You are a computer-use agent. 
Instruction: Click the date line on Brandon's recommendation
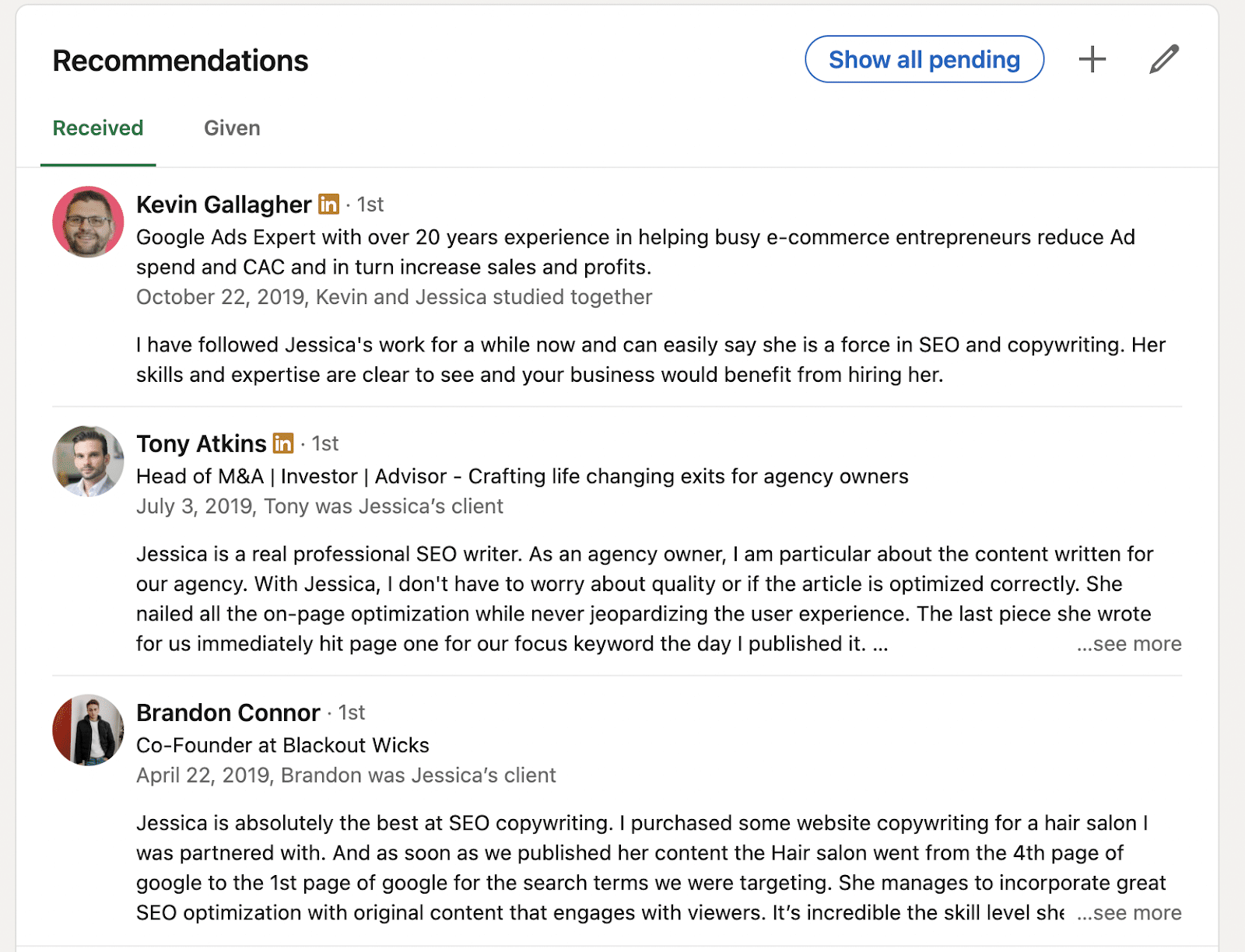coord(345,775)
